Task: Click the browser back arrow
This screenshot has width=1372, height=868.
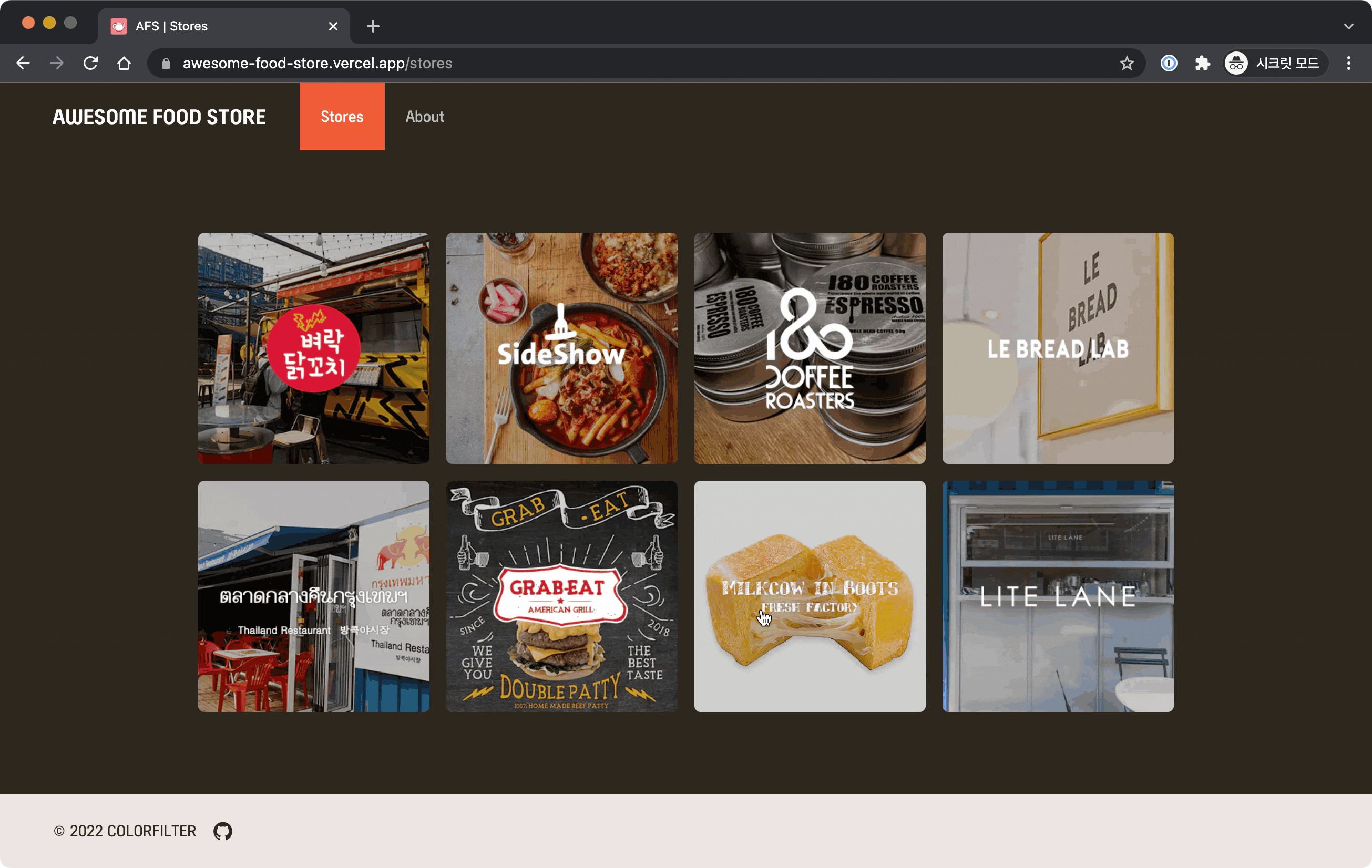Action: pyautogui.click(x=23, y=63)
